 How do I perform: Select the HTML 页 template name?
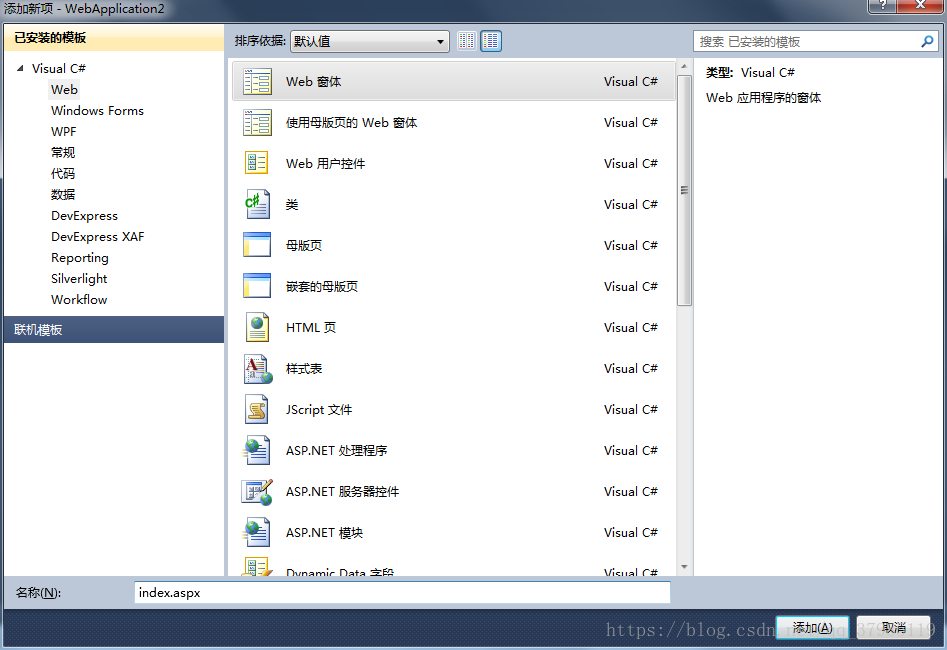[311, 327]
